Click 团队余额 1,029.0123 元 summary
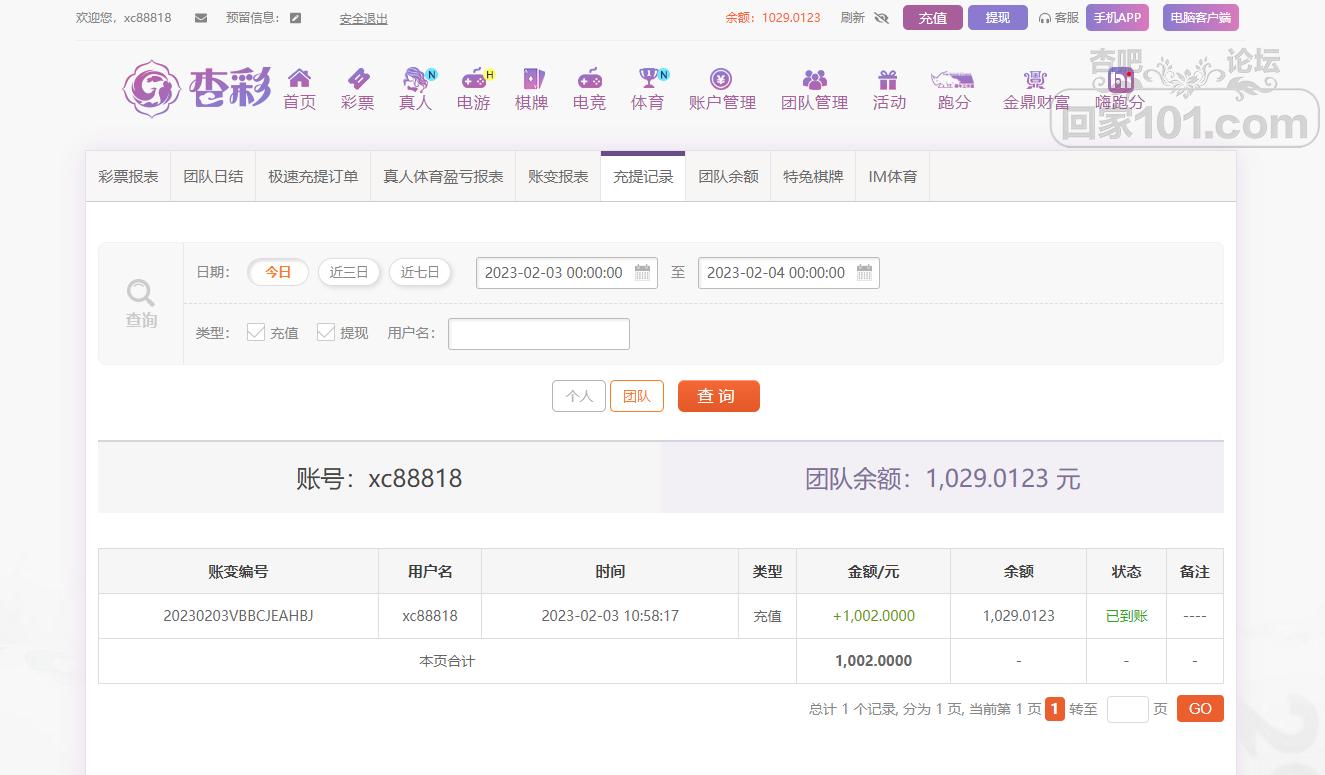The image size is (1325, 775). pos(943,478)
